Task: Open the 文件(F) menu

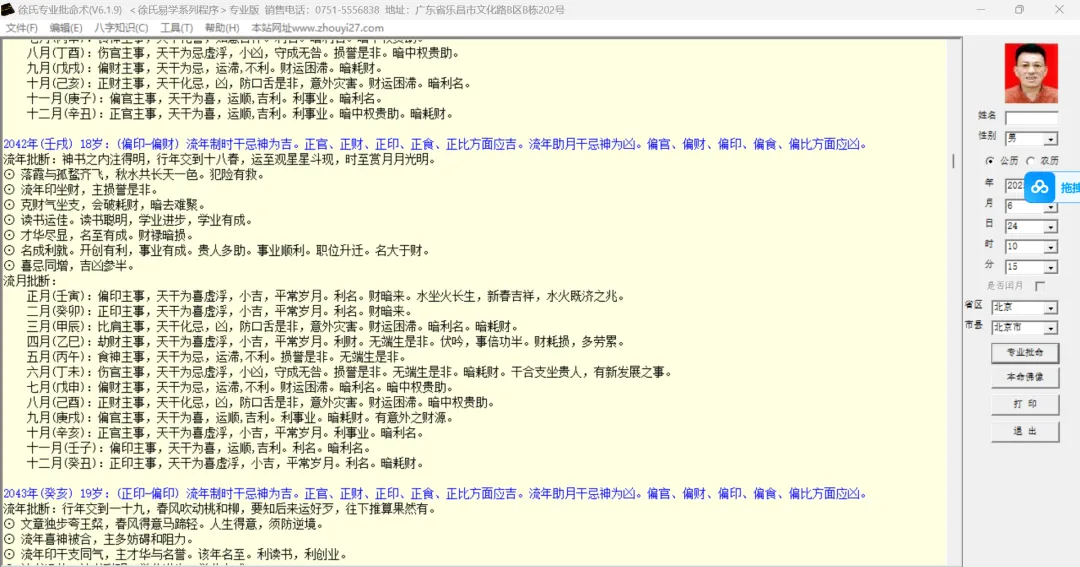Action: [x=21, y=28]
